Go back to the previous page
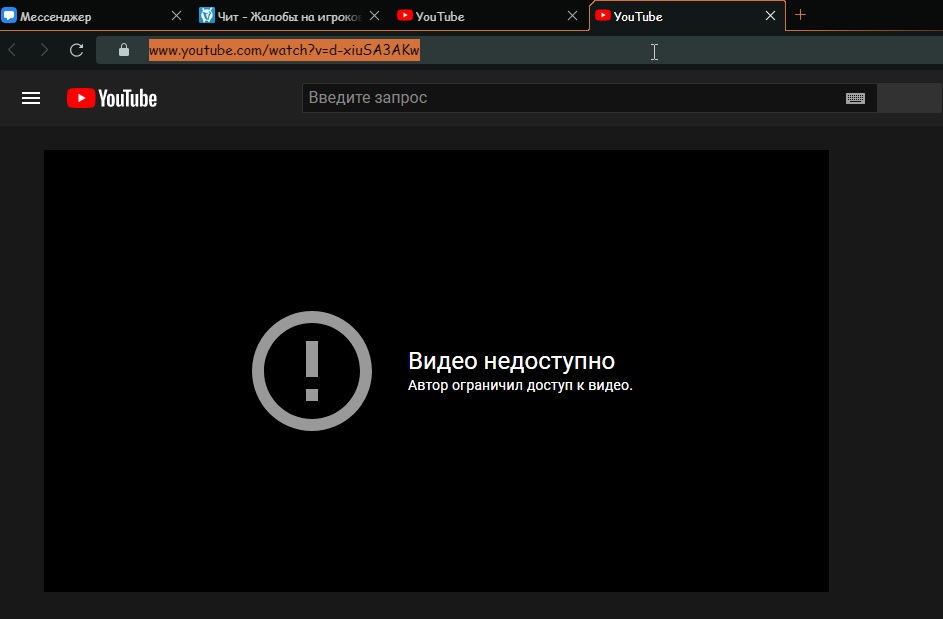This screenshot has height=619, width=943. pyautogui.click(x=13, y=50)
